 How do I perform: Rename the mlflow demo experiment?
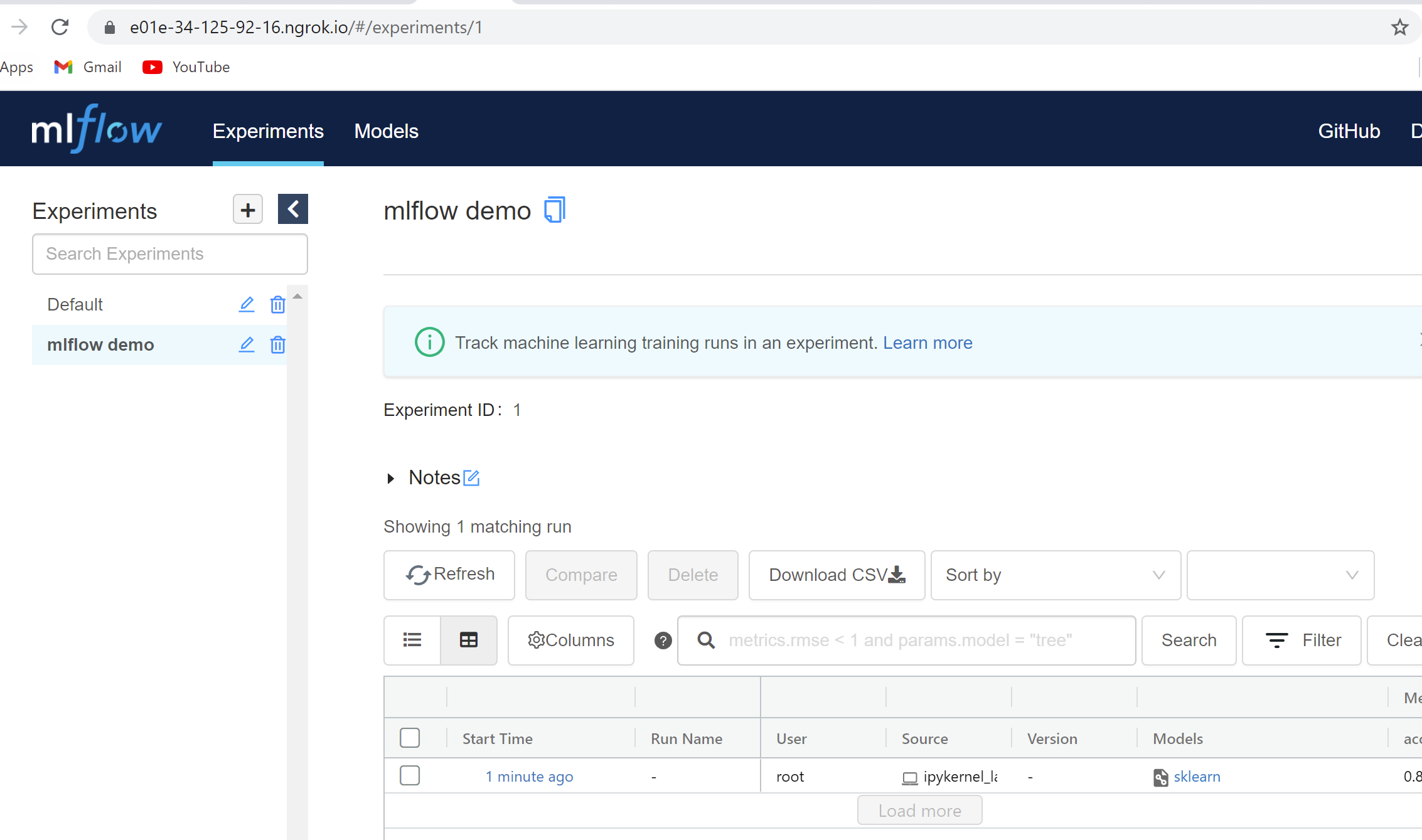pyautogui.click(x=247, y=345)
